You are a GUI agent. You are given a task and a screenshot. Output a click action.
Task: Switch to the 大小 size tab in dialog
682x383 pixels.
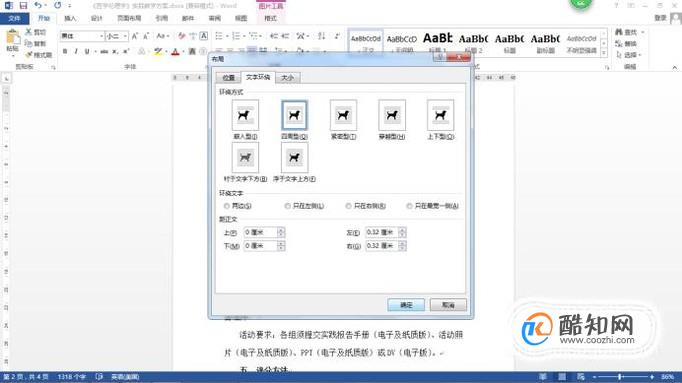[x=288, y=78]
